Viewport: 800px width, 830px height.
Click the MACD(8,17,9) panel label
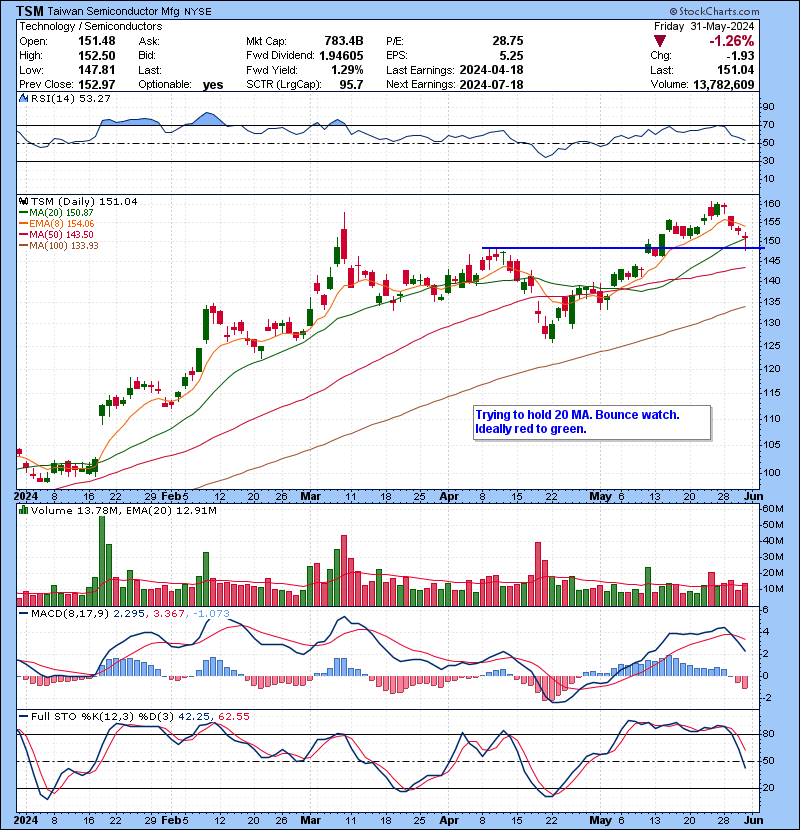click(70, 614)
